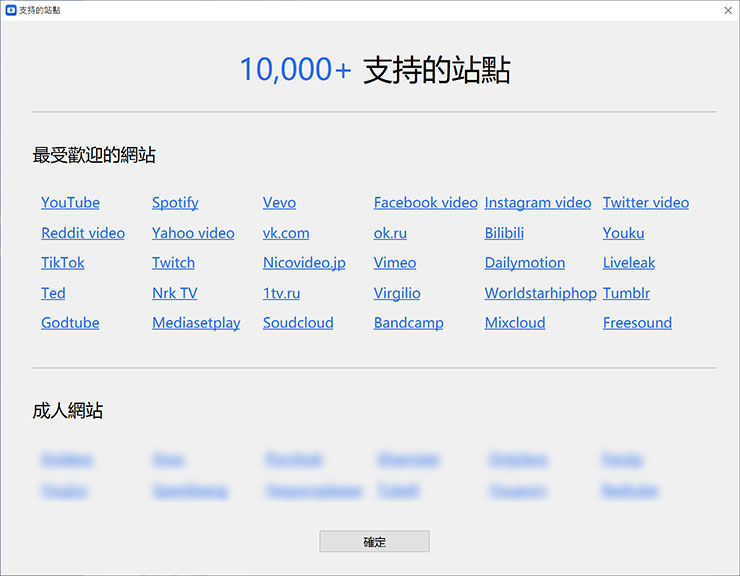740x576 pixels.
Task: Close the 支持的站點 dialog window
Action: click(x=728, y=10)
